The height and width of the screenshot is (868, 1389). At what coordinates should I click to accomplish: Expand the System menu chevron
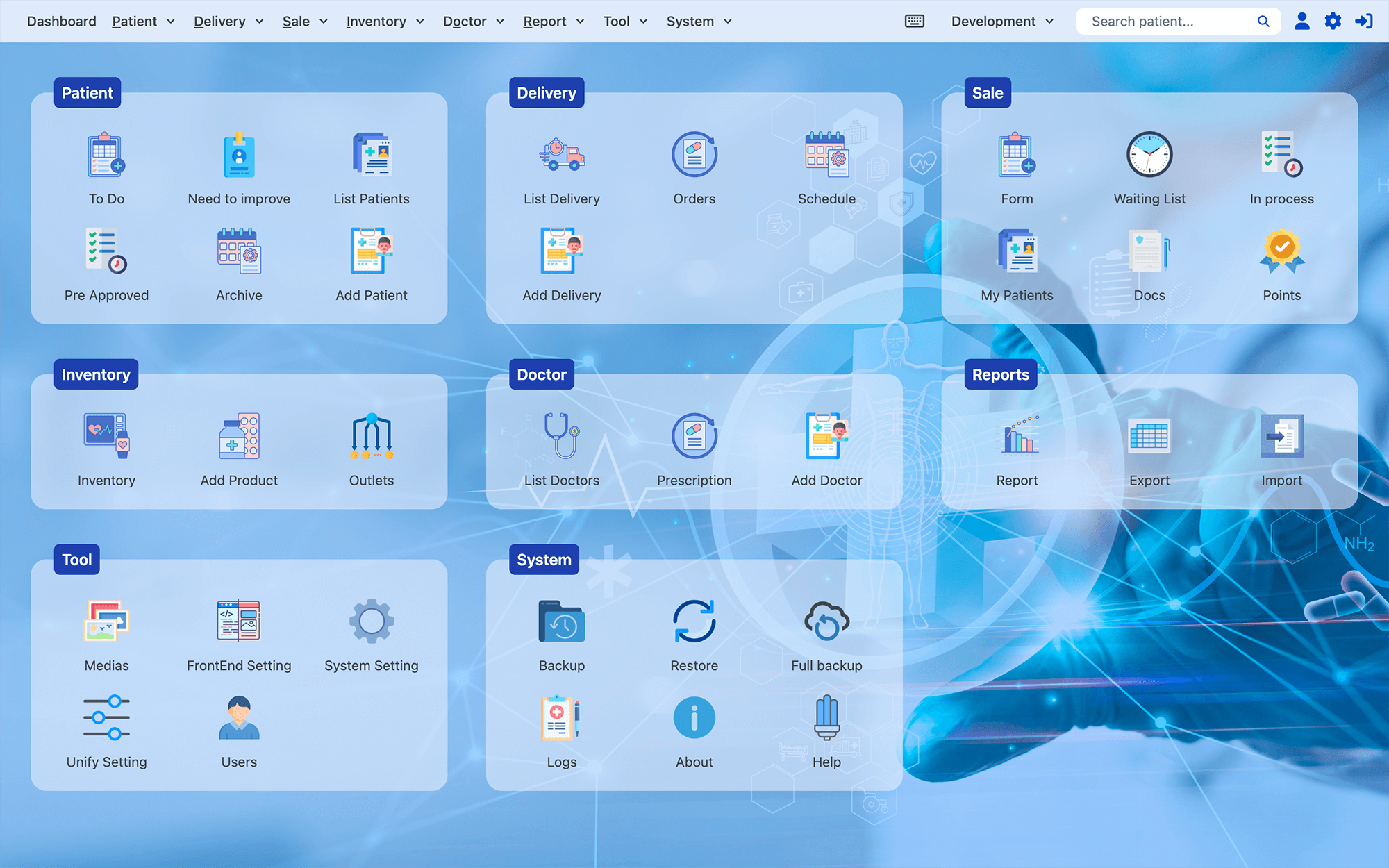click(x=728, y=22)
